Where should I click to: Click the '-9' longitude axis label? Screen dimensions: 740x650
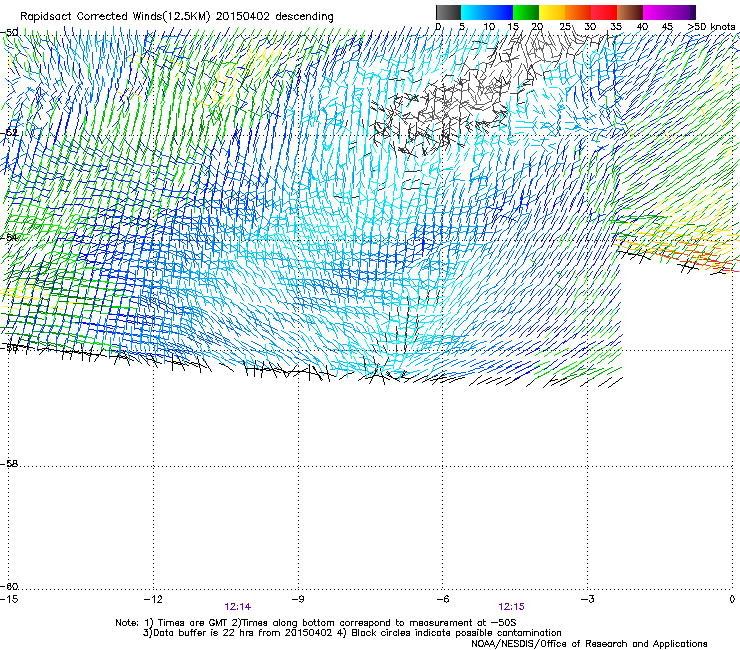298,599
